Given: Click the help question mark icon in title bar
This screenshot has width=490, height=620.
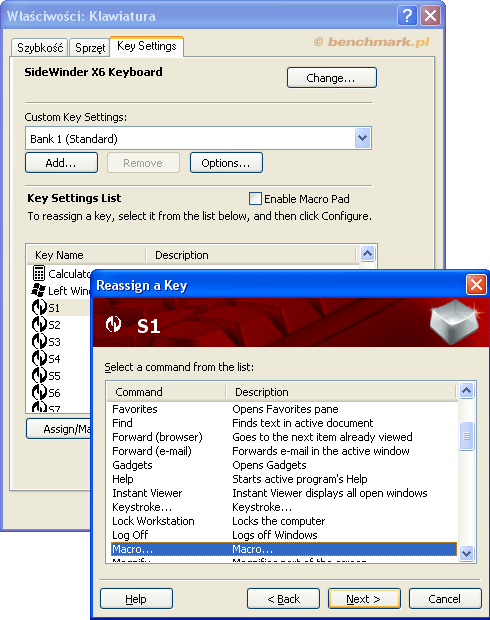Looking at the screenshot, I should (x=407, y=16).
